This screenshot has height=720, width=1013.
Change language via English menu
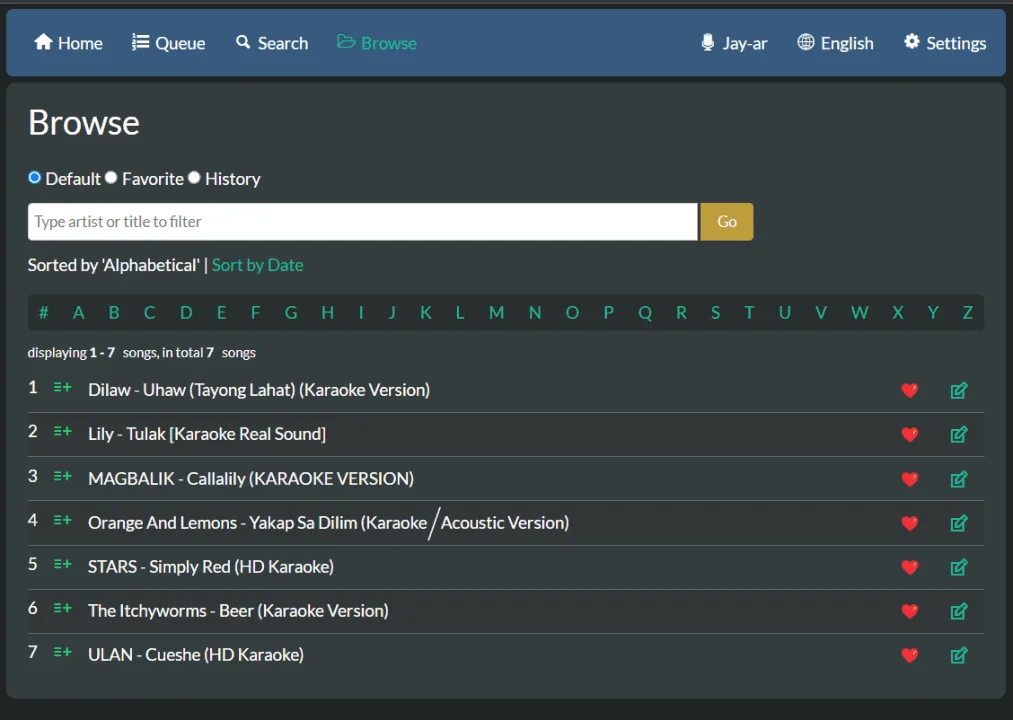(x=835, y=43)
